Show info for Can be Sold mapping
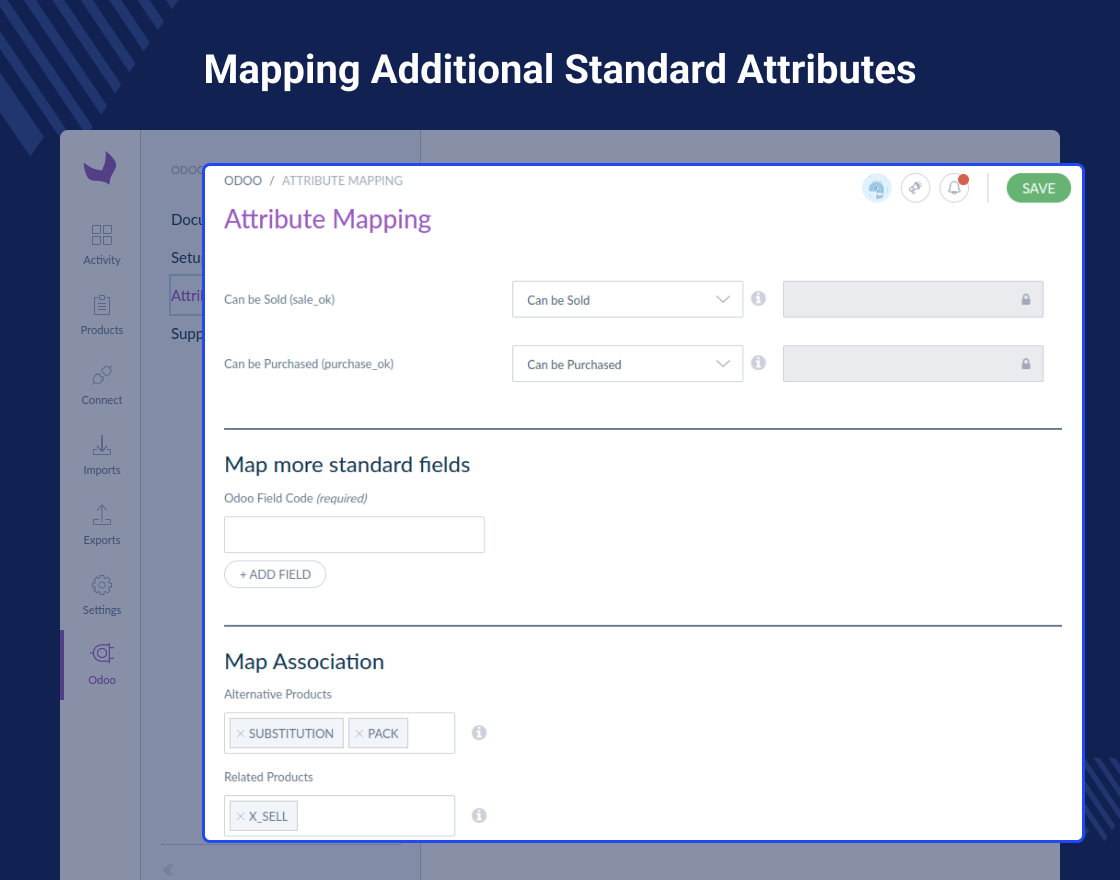This screenshot has width=1120, height=880. coord(759,299)
